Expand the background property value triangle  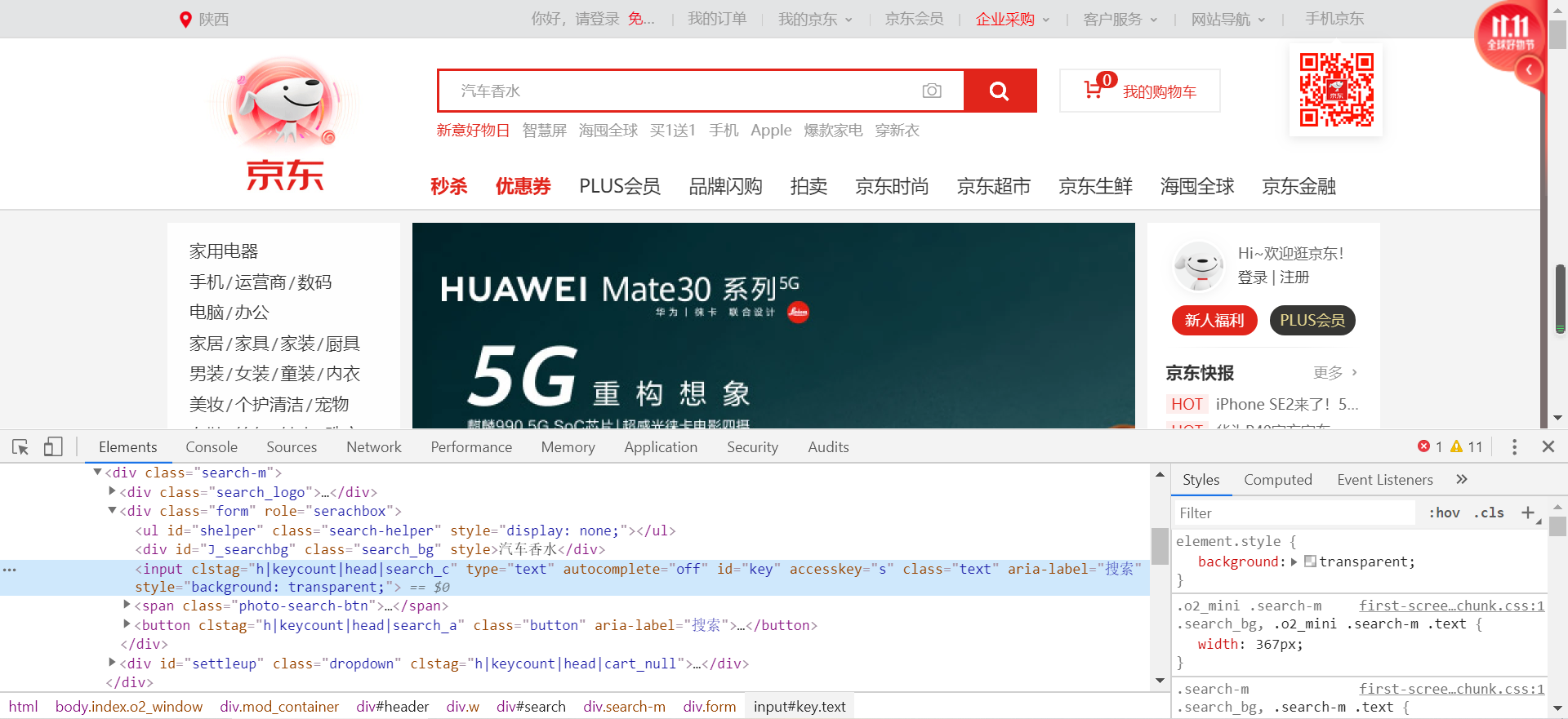point(1294,561)
